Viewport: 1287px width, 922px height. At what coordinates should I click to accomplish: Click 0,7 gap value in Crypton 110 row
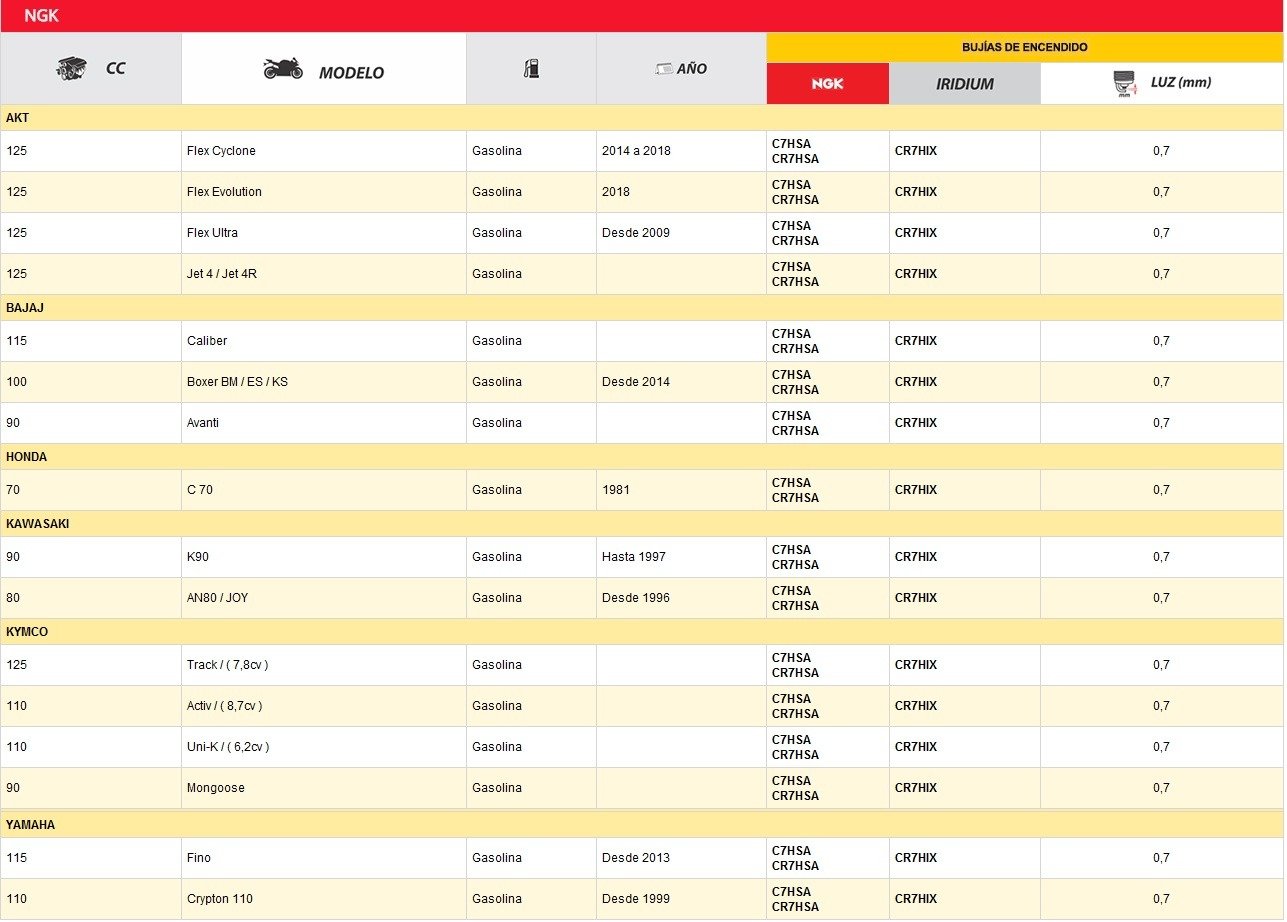click(x=1161, y=899)
